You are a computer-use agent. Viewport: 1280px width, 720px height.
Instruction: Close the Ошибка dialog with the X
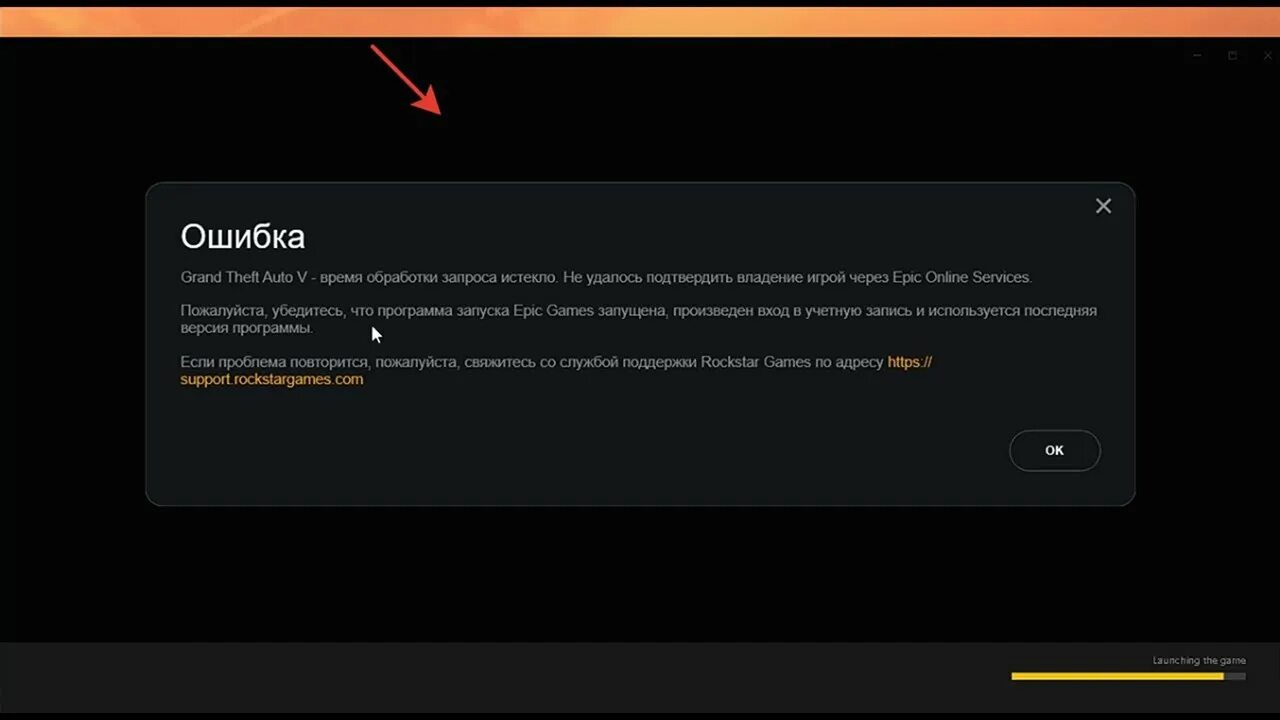[x=1103, y=206]
